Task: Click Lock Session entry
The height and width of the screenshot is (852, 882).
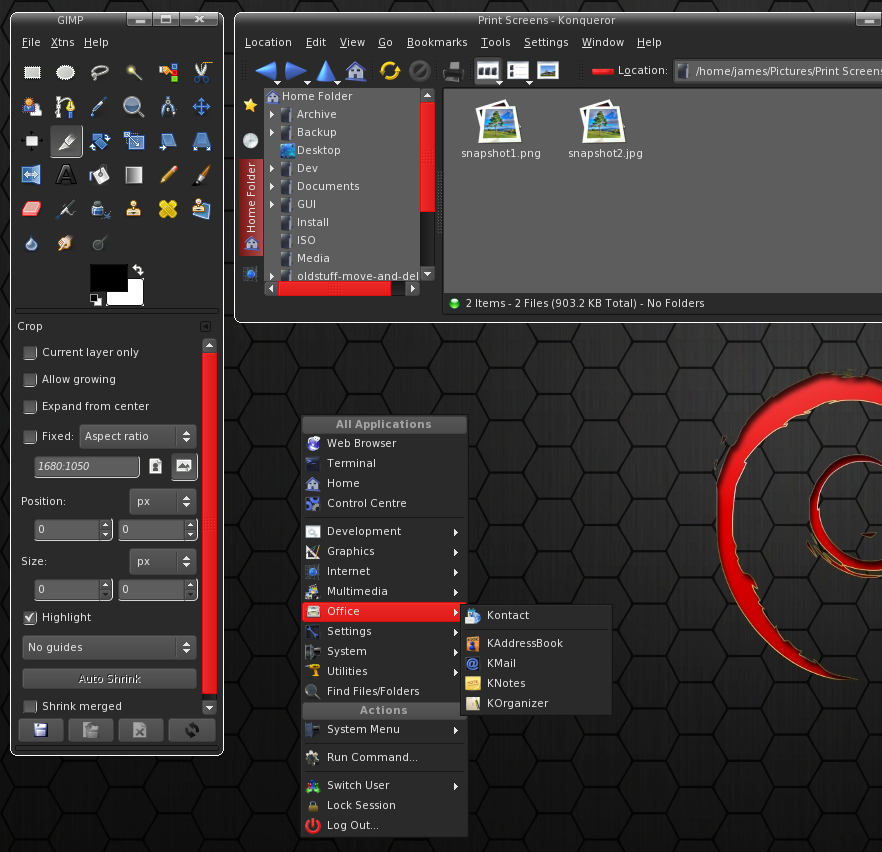Action: [384, 805]
